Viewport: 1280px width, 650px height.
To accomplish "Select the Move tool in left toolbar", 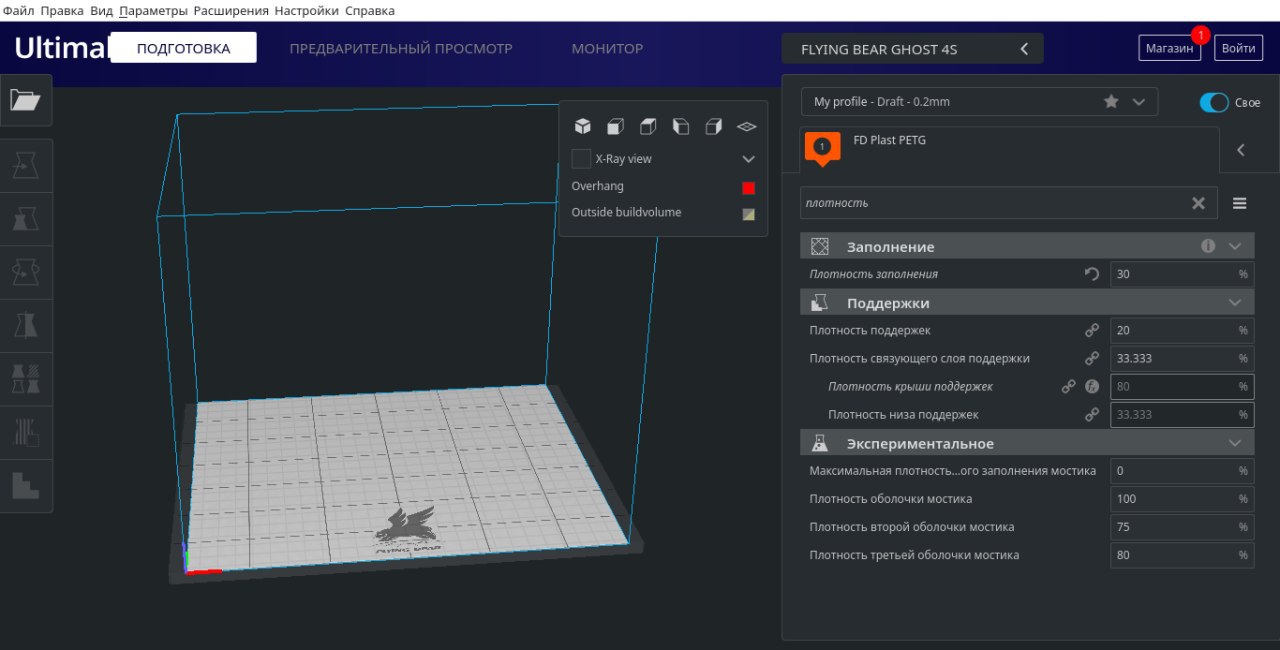I will click(x=25, y=166).
